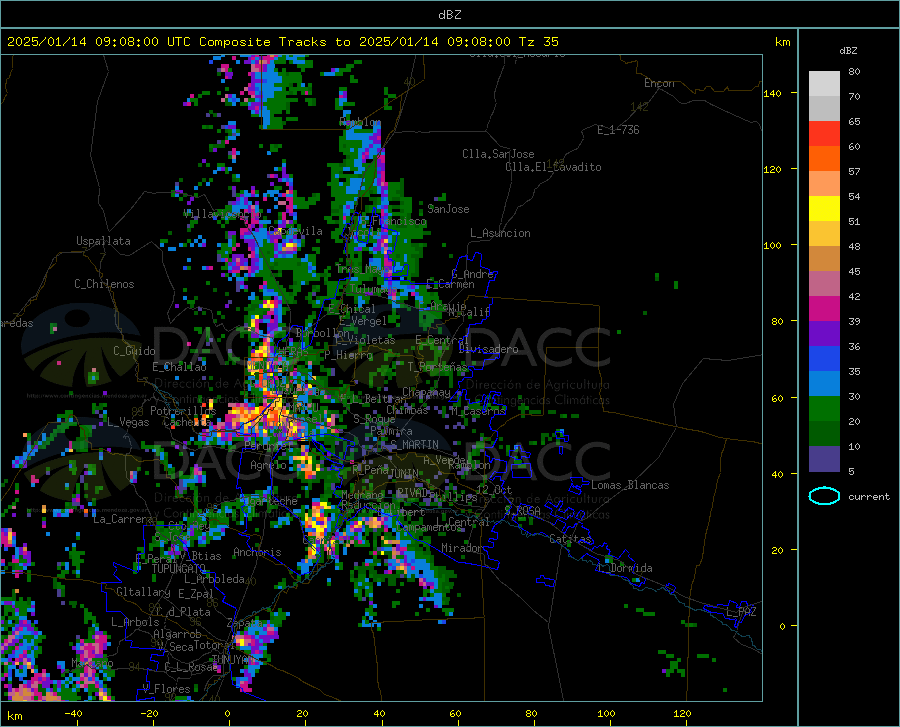This screenshot has height=727, width=900.
Task: Click the E_Challao place label
Action: tap(179, 366)
